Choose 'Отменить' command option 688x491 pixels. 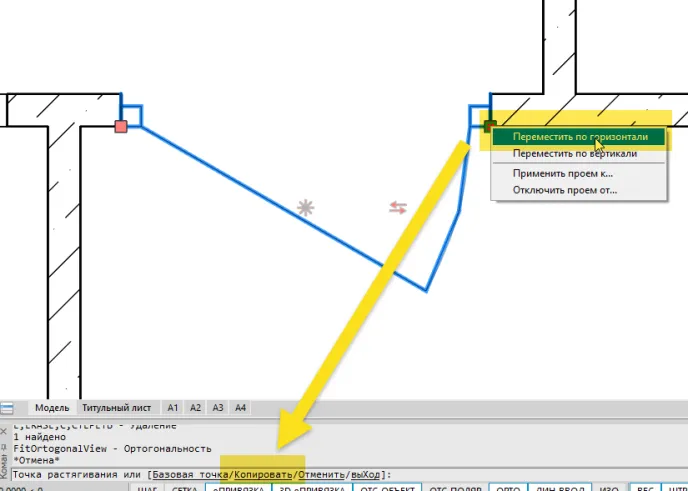[322, 475]
